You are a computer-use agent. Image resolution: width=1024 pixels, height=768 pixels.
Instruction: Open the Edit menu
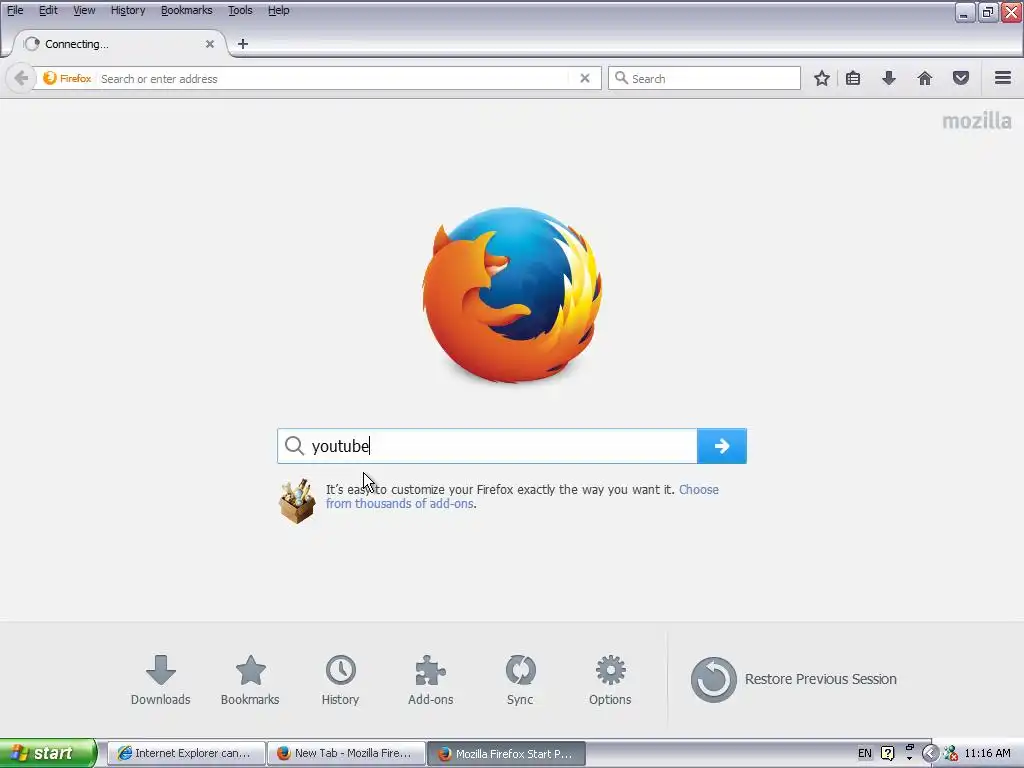click(48, 10)
